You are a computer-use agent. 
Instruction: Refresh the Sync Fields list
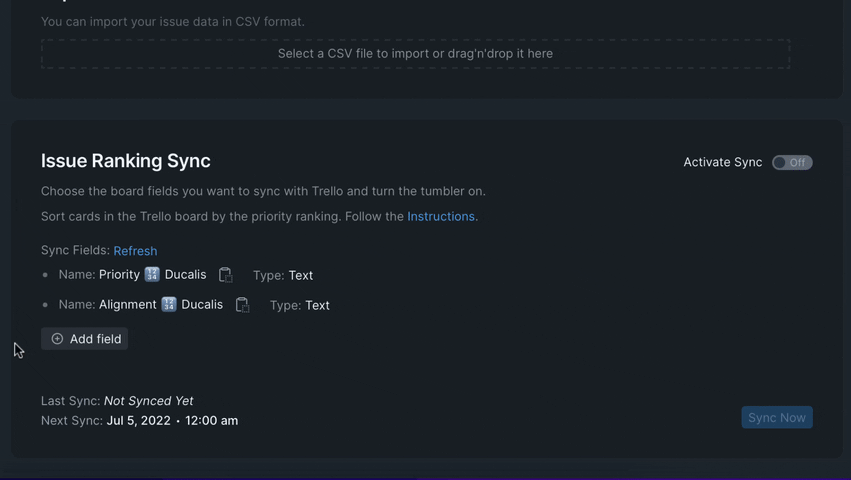[135, 251]
